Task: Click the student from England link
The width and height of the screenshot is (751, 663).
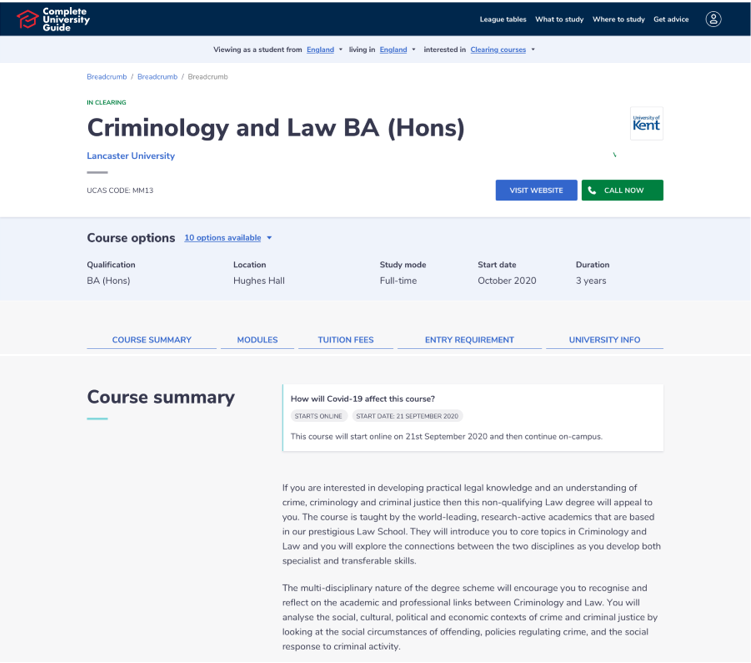Action: pyautogui.click(x=320, y=49)
